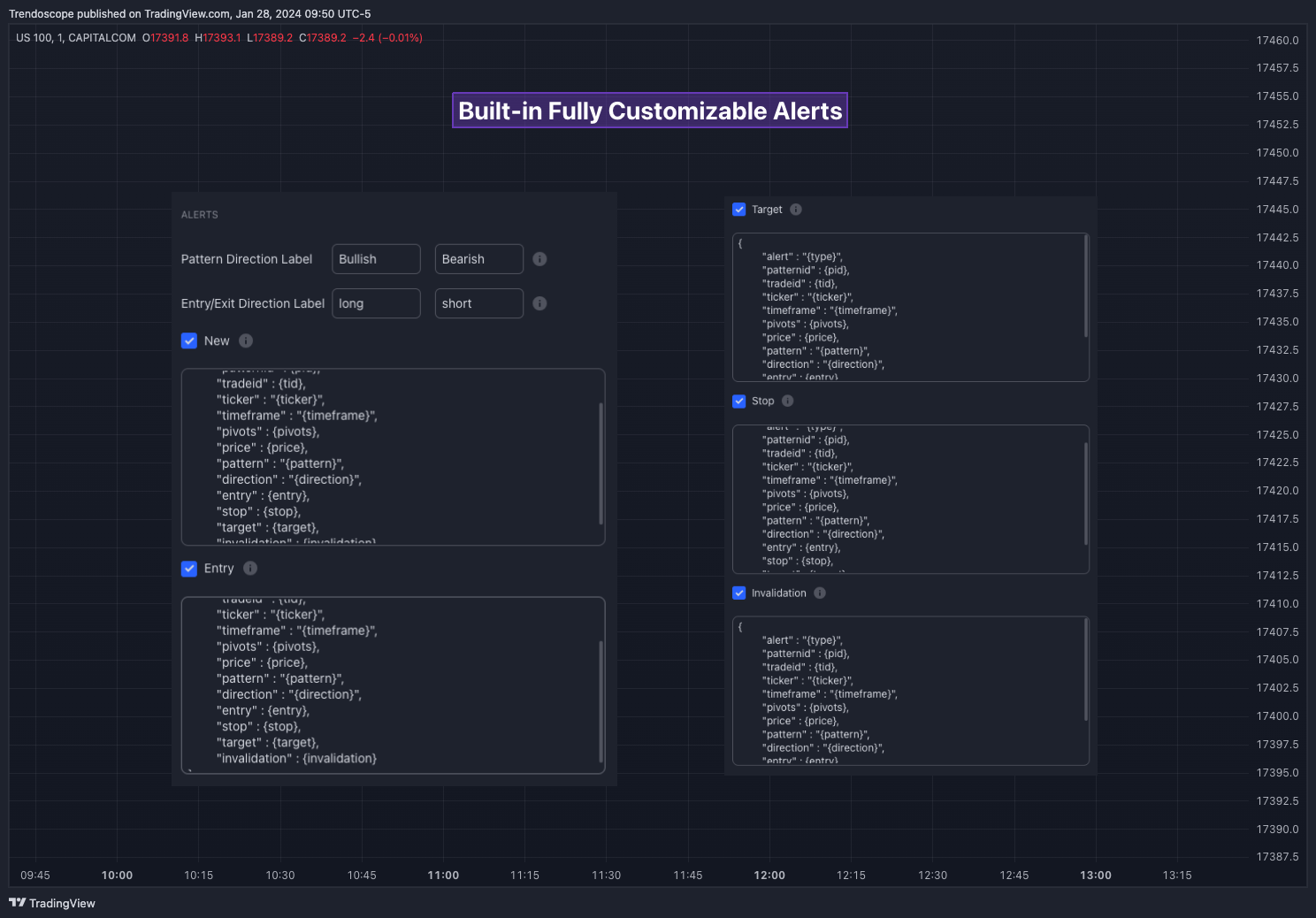Edit the Bullish pattern label field
This screenshot has height=918, width=1316.
376,259
